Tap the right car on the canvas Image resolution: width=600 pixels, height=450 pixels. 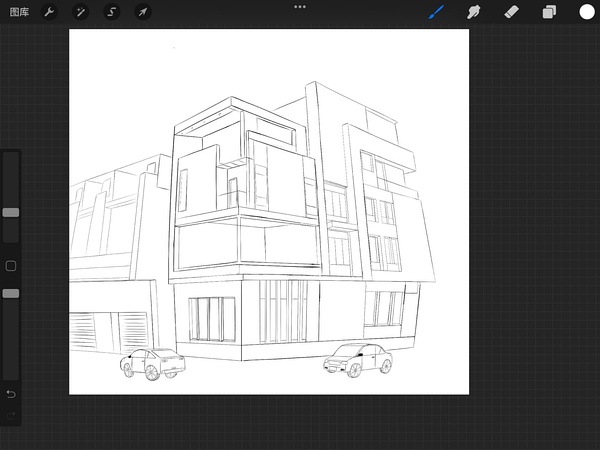click(357, 359)
